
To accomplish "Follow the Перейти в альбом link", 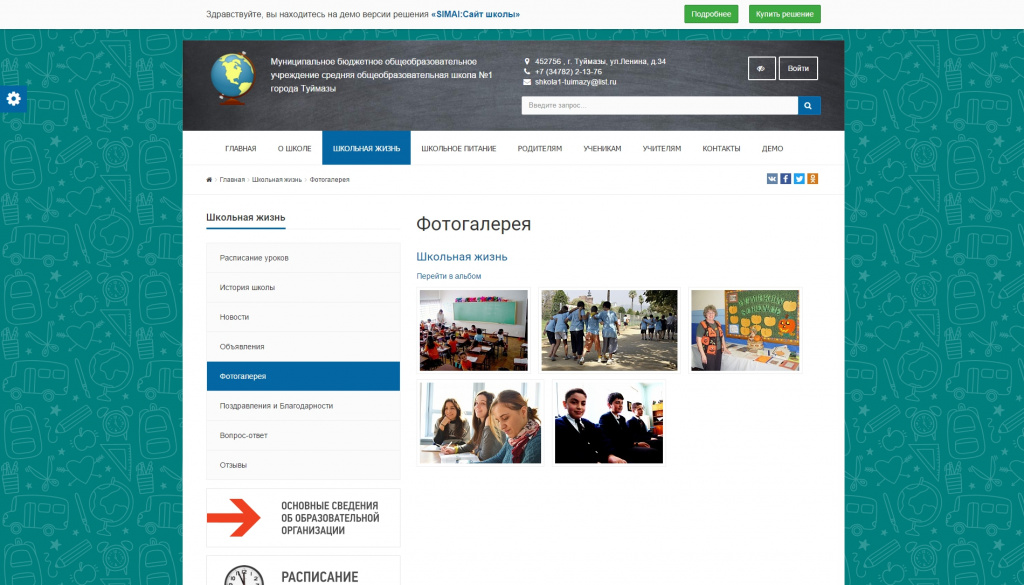I will coord(448,276).
